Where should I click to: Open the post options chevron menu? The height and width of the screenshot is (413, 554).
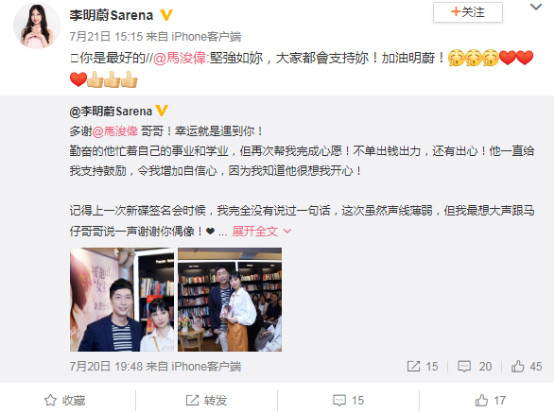(536, 7)
